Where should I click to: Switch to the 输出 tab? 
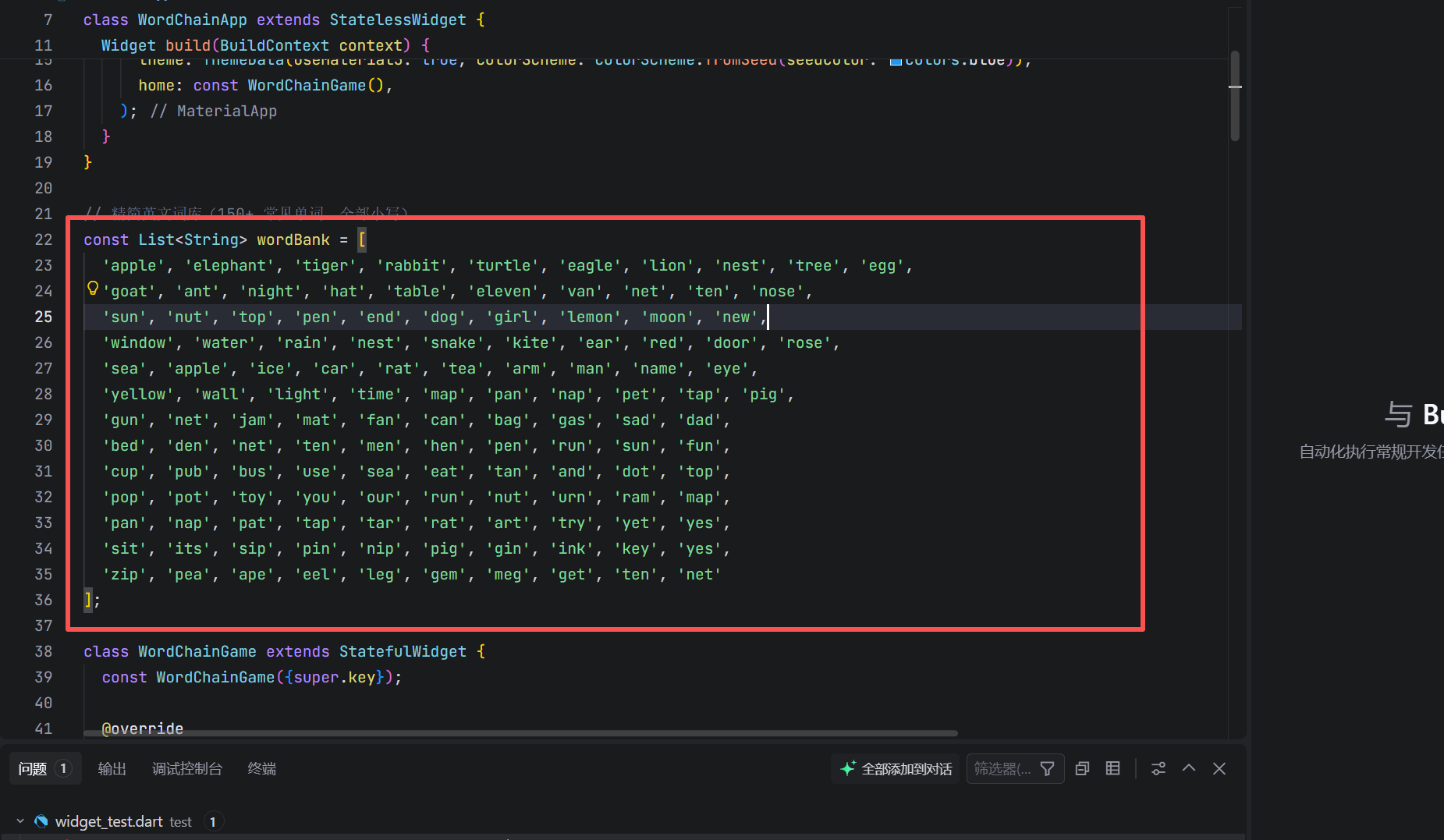click(x=112, y=769)
